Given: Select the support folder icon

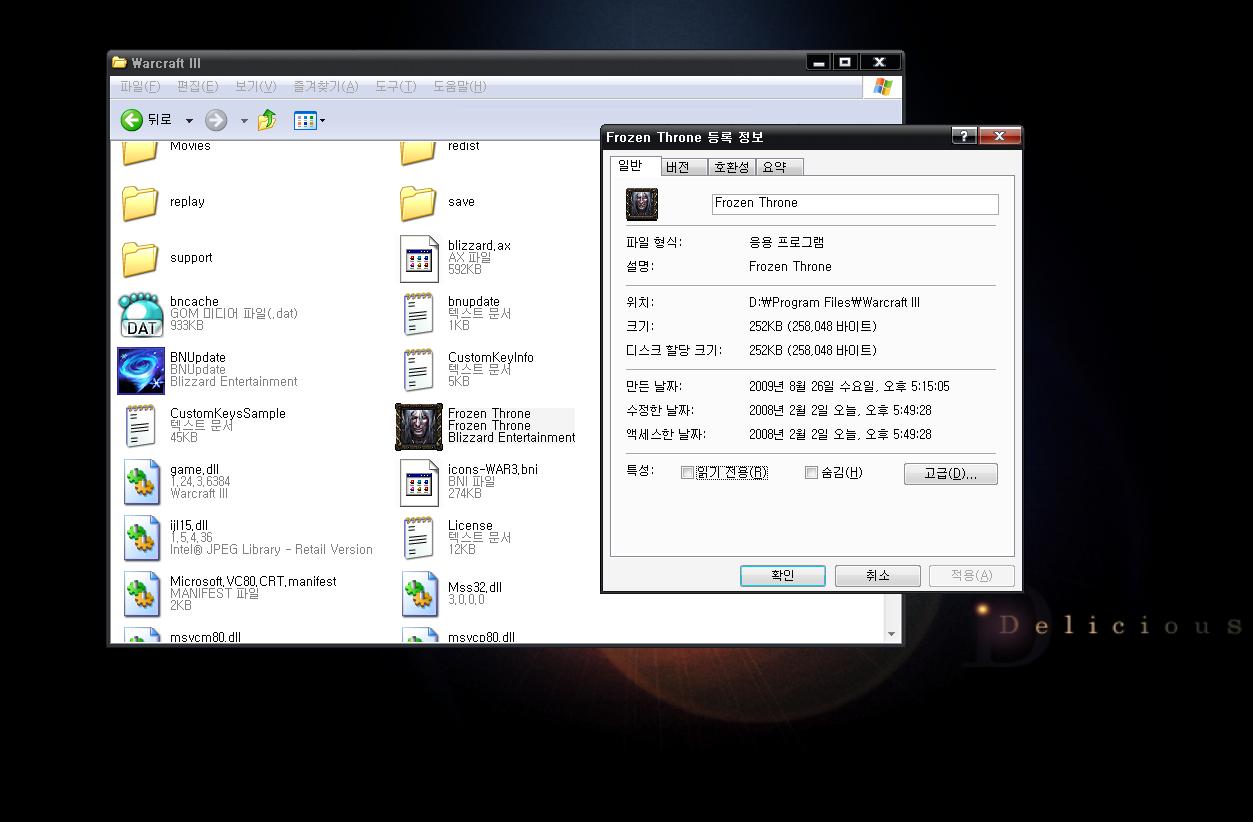Looking at the screenshot, I should tap(140, 259).
